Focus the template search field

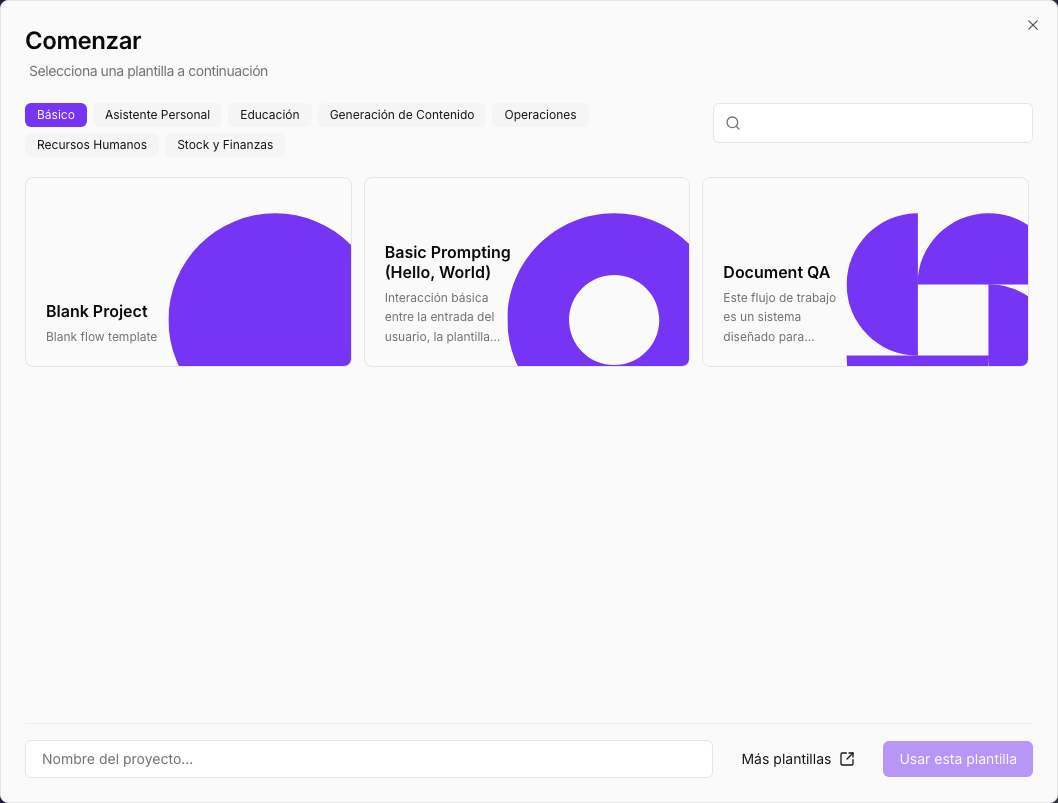872,123
